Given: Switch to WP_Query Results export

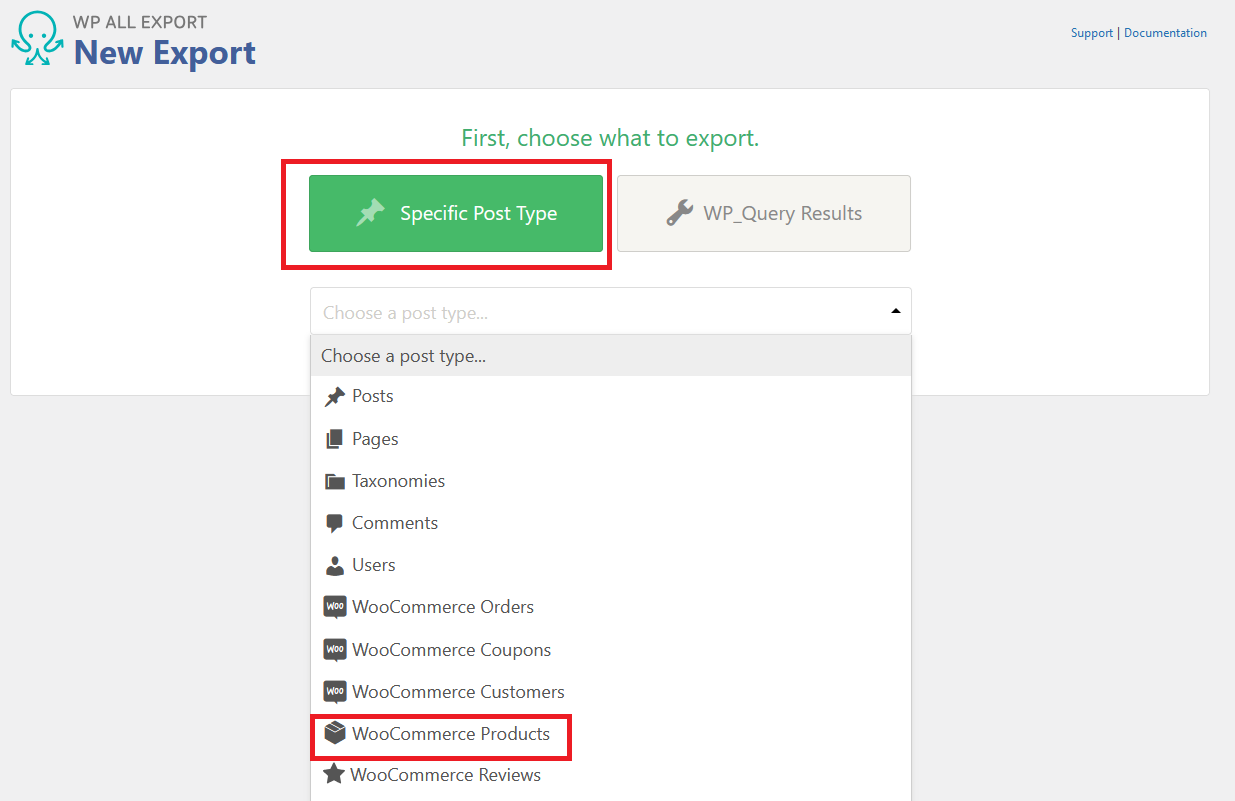Looking at the screenshot, I should coord(764,213).
